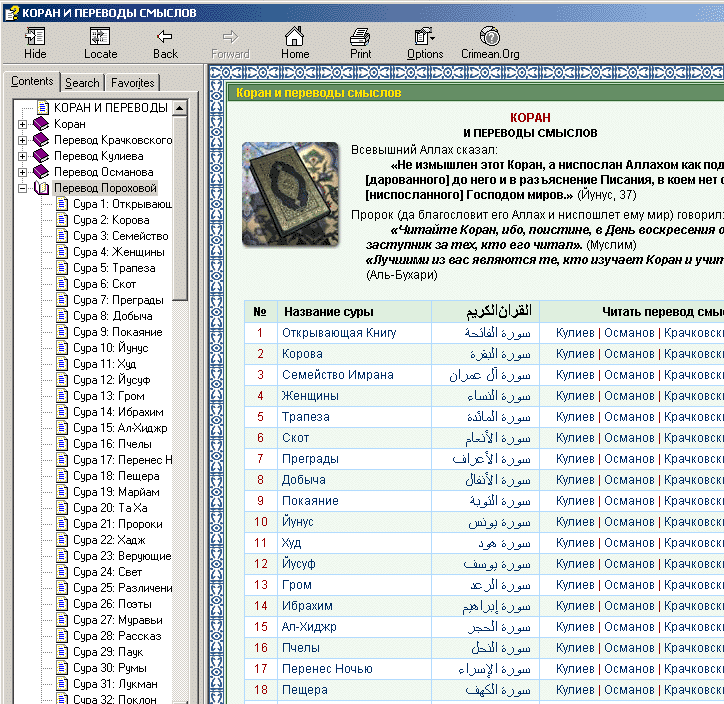Open Османов translation for Скот
Viewport: 724px width, 704px height.
[629, 438]
